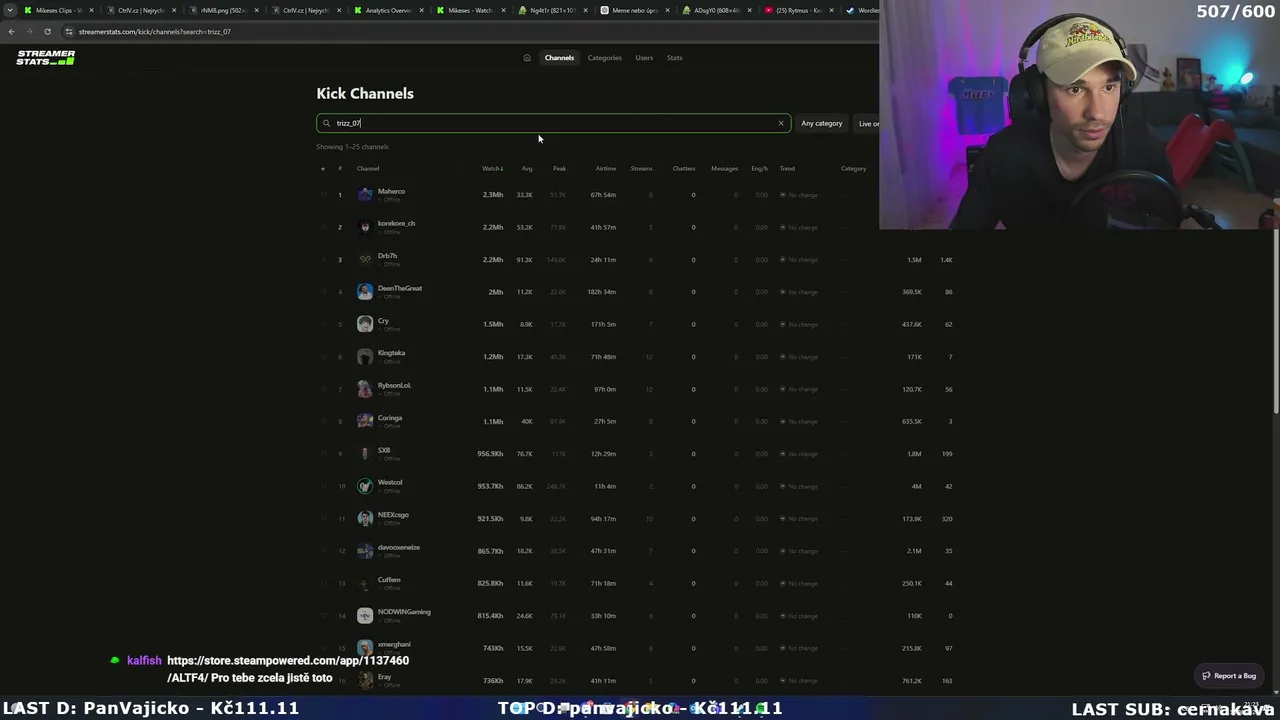Close the Analytics Overview browser tab
Viewport: 1280px width, 720px height.
tap(423, 10)
